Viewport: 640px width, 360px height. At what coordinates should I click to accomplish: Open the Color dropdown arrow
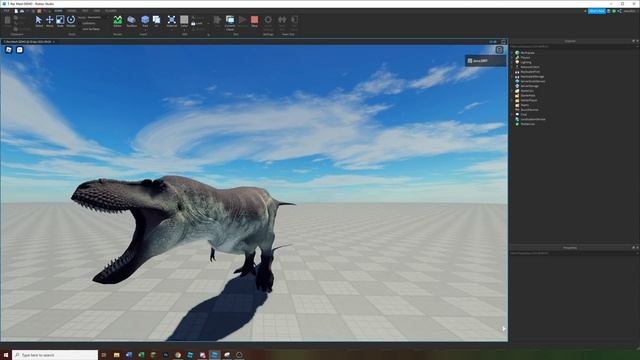click(x=184, y=29)
